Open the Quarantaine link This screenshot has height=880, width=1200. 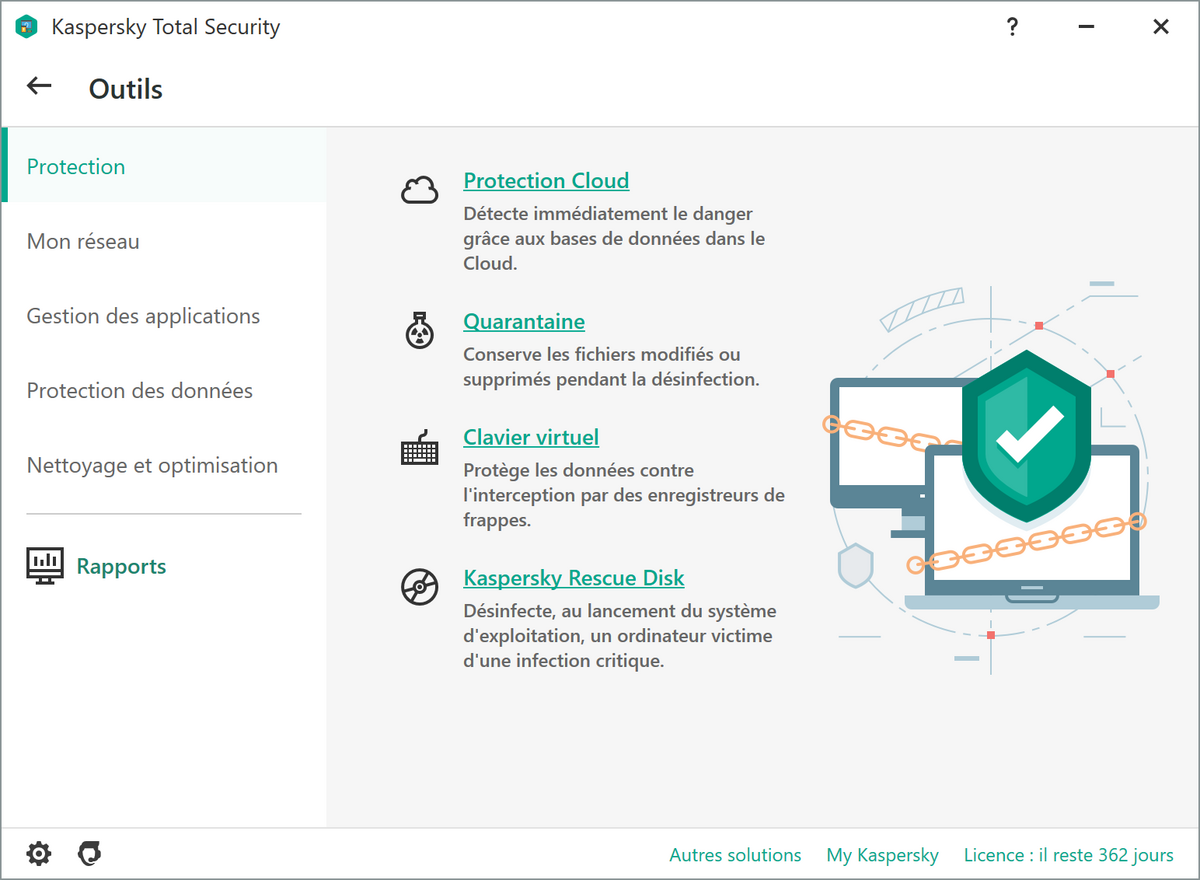pos(524,322)
